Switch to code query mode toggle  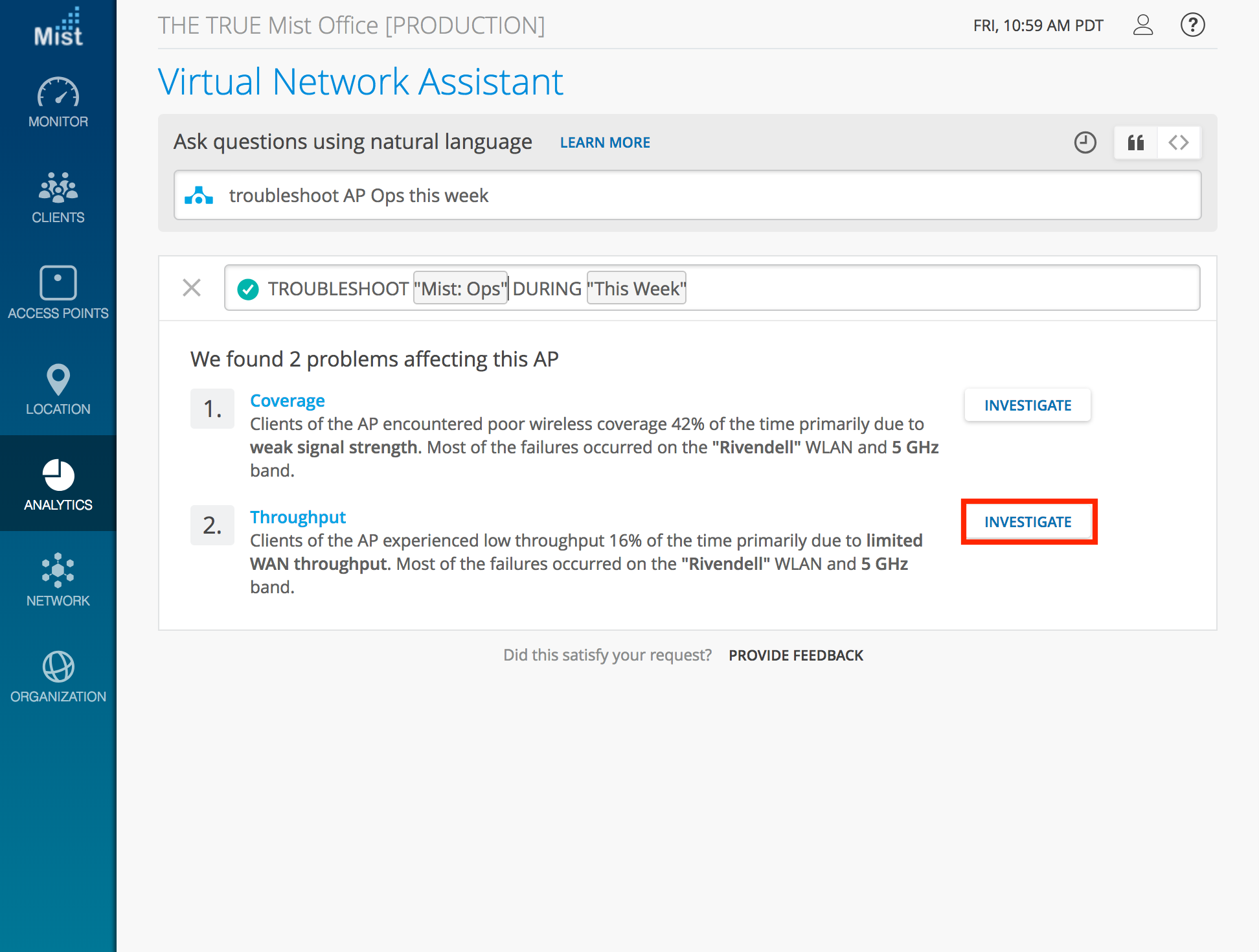[x=1179, y=142]
